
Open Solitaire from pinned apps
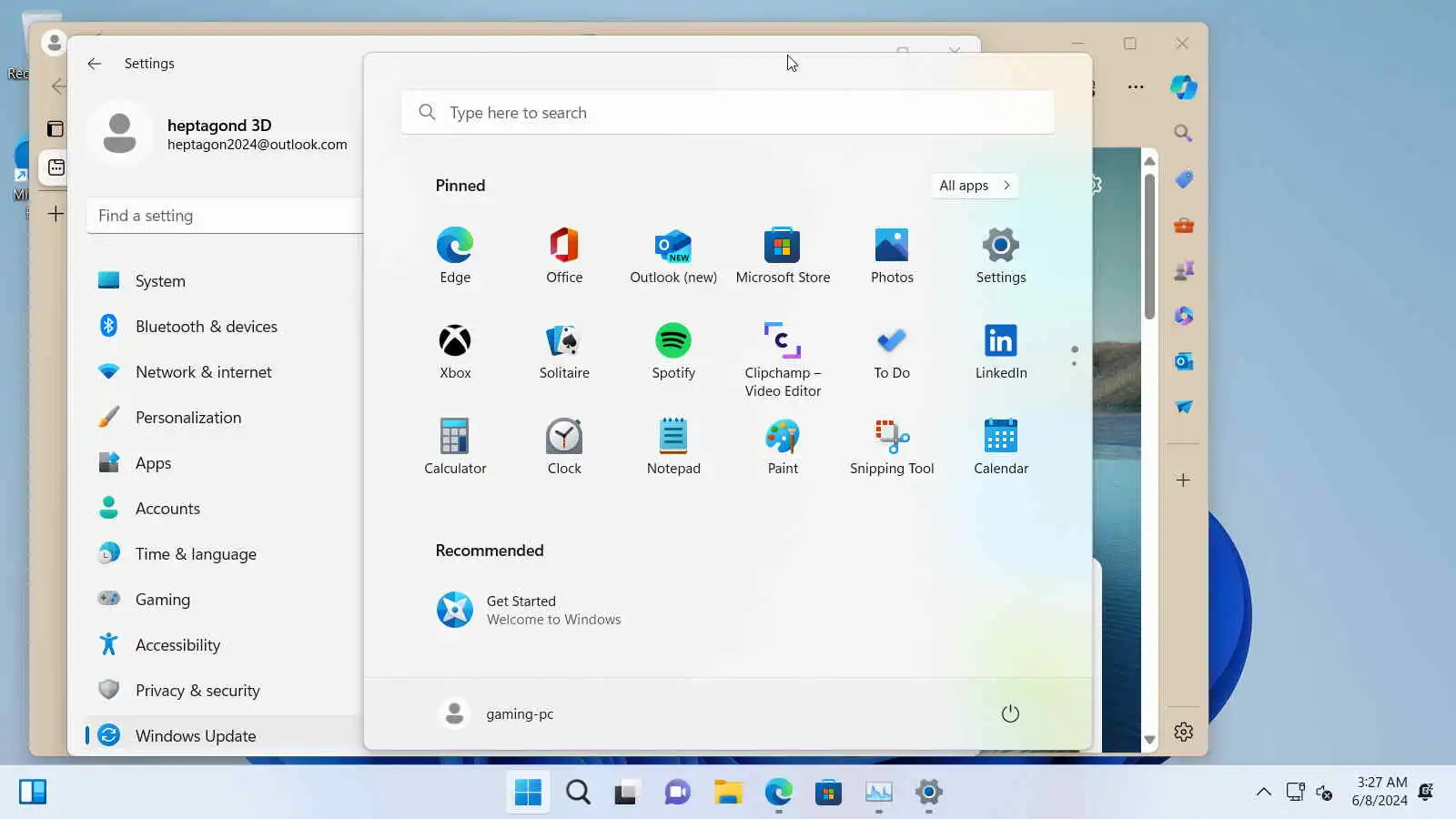point(564,351)
